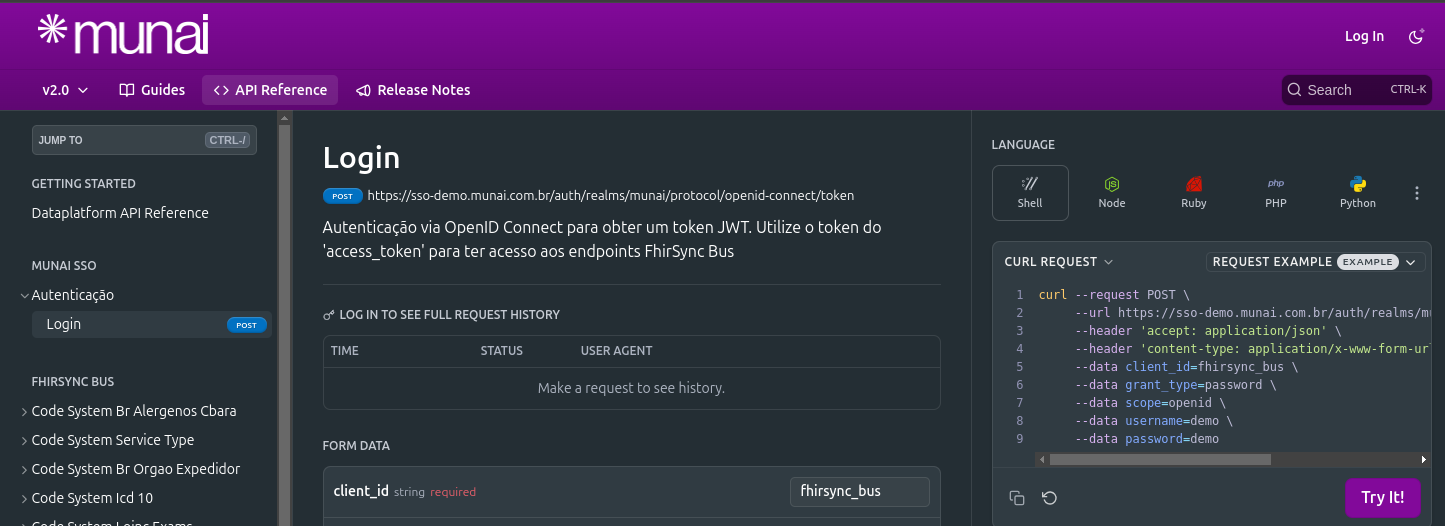Expand Code System Service Type
Screen dimensions: 1445x526
(25, 441)
